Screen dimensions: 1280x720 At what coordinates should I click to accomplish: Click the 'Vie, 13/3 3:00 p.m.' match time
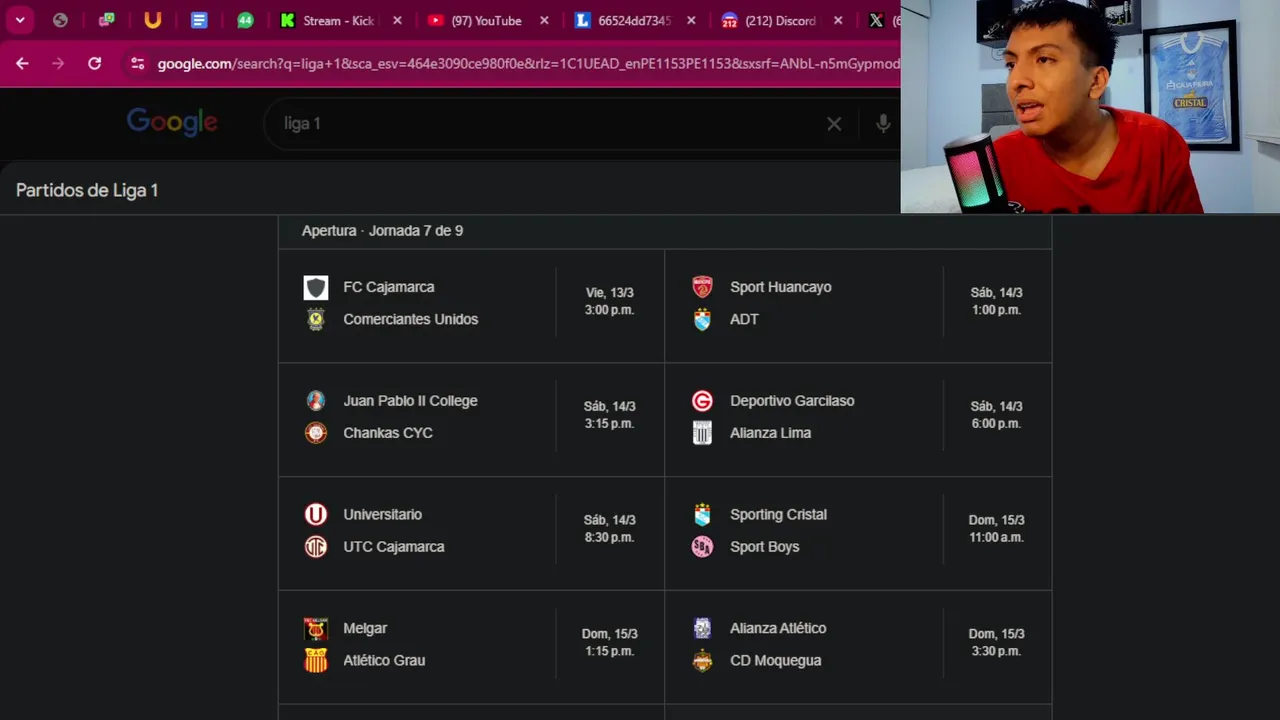610,301
